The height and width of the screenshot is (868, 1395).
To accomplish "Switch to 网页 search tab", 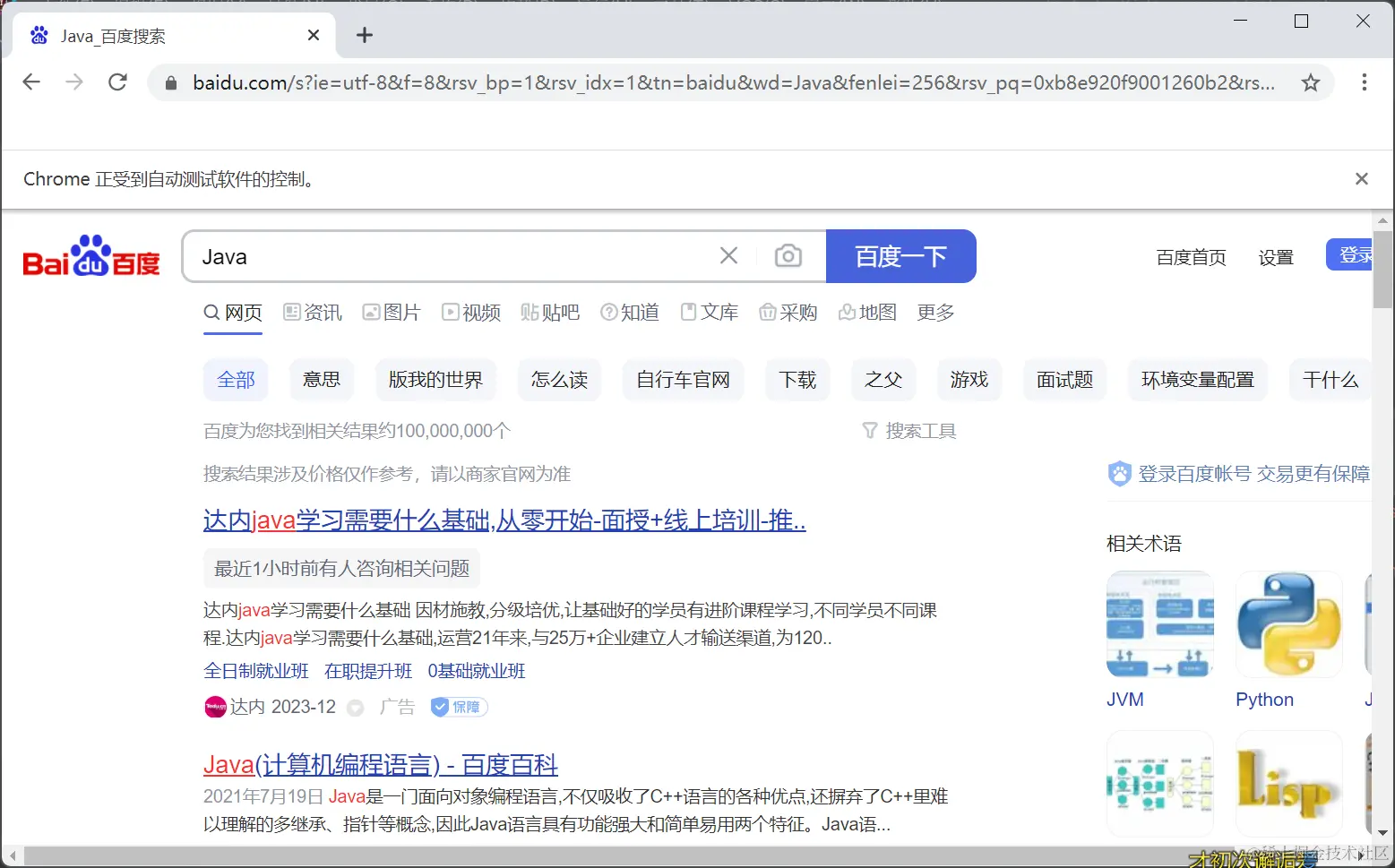I will pos(233,313).
